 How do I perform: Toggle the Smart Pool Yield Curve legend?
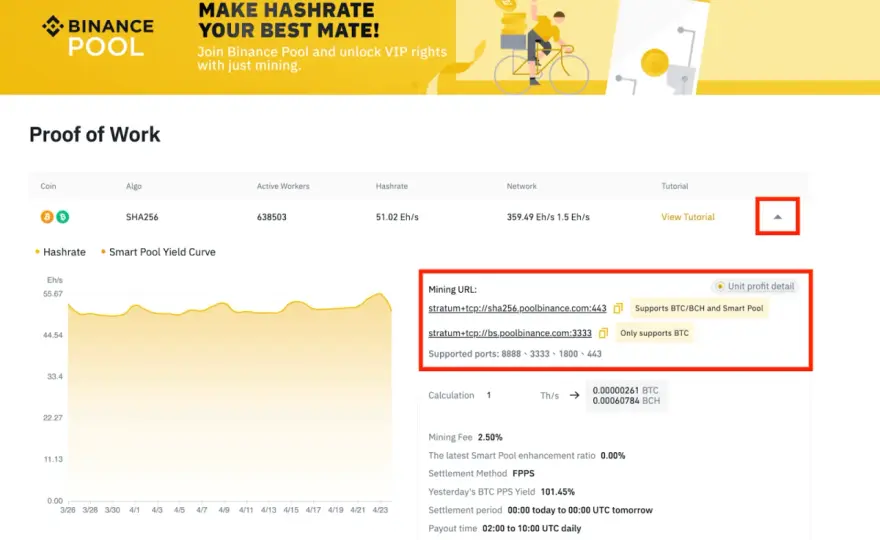pos(158,252)
